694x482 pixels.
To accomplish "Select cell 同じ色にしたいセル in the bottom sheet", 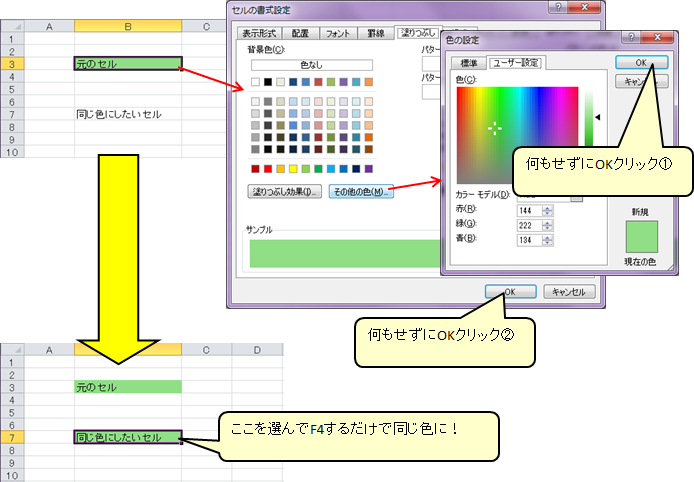I will (128, 437).
